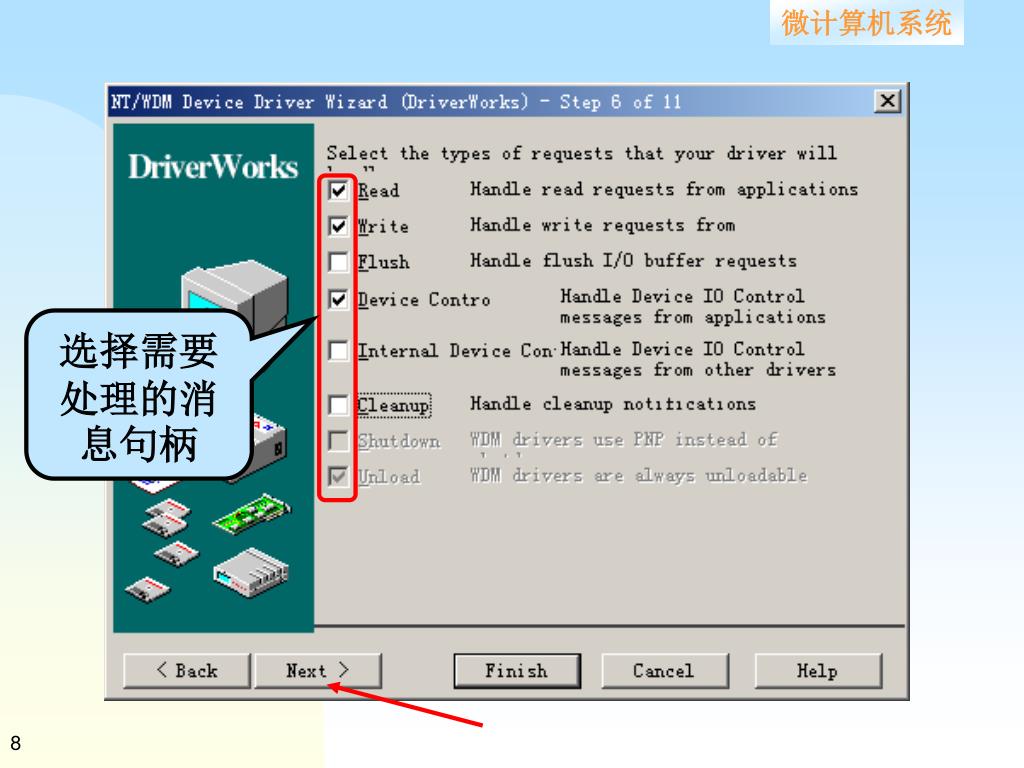Screen dimensions: 1024x768
Task: Click the computer monitor illustration
Action: coord(235,289)
